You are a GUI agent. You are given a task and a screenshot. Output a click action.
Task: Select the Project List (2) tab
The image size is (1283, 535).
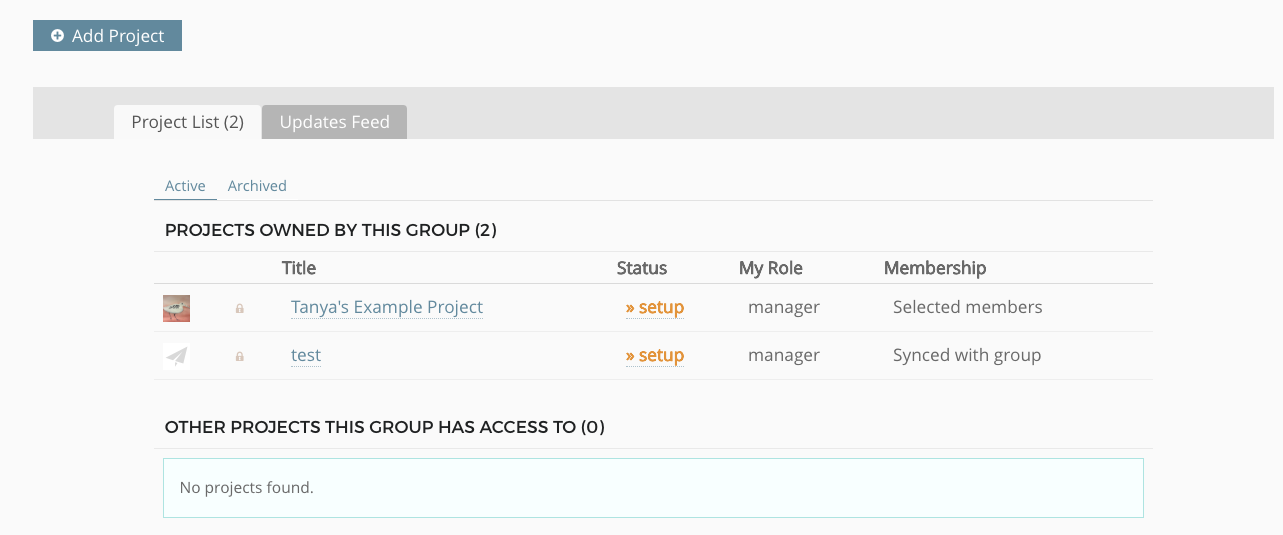pos(187,122)
